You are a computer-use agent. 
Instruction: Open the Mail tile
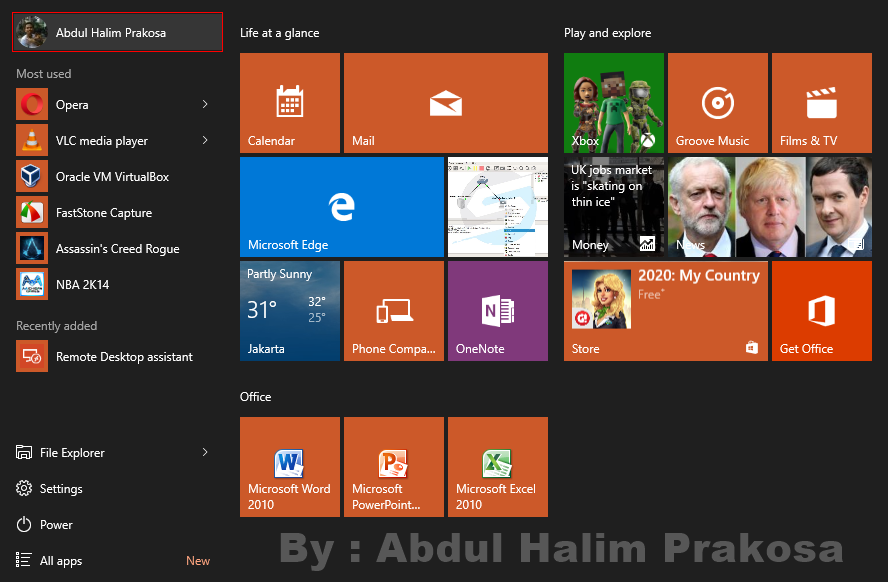446,103
